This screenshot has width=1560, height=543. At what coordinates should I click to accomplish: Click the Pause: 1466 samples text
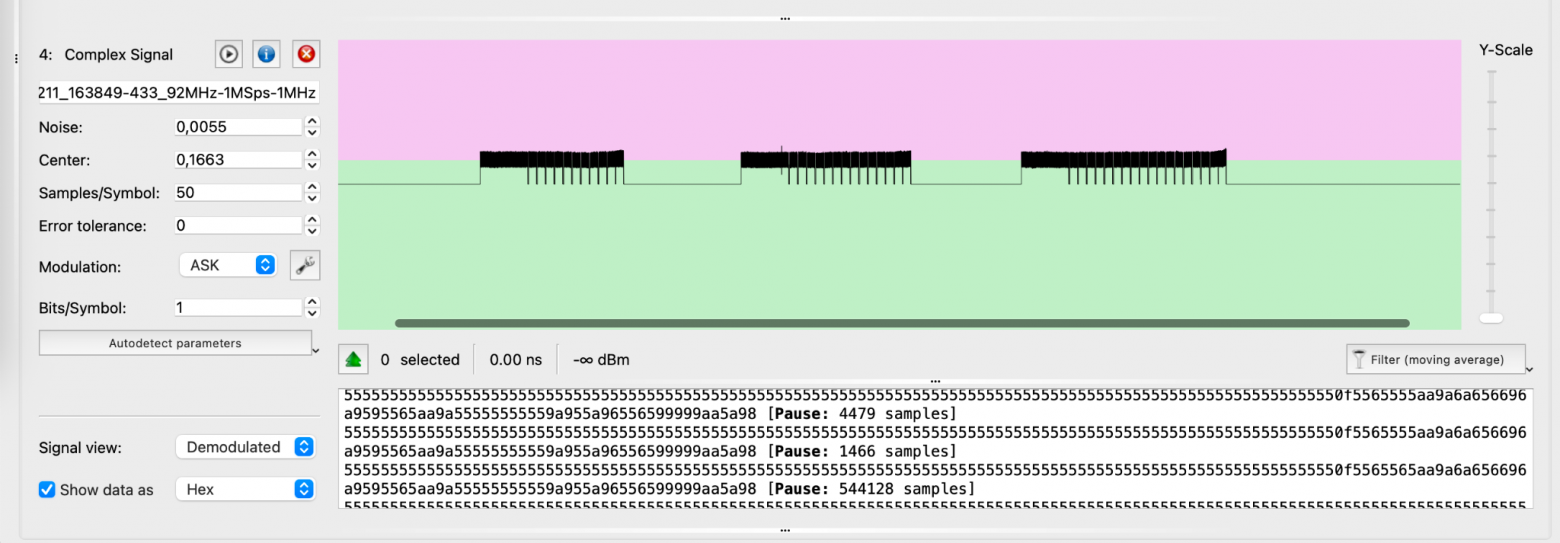click(x=862, y=452)
